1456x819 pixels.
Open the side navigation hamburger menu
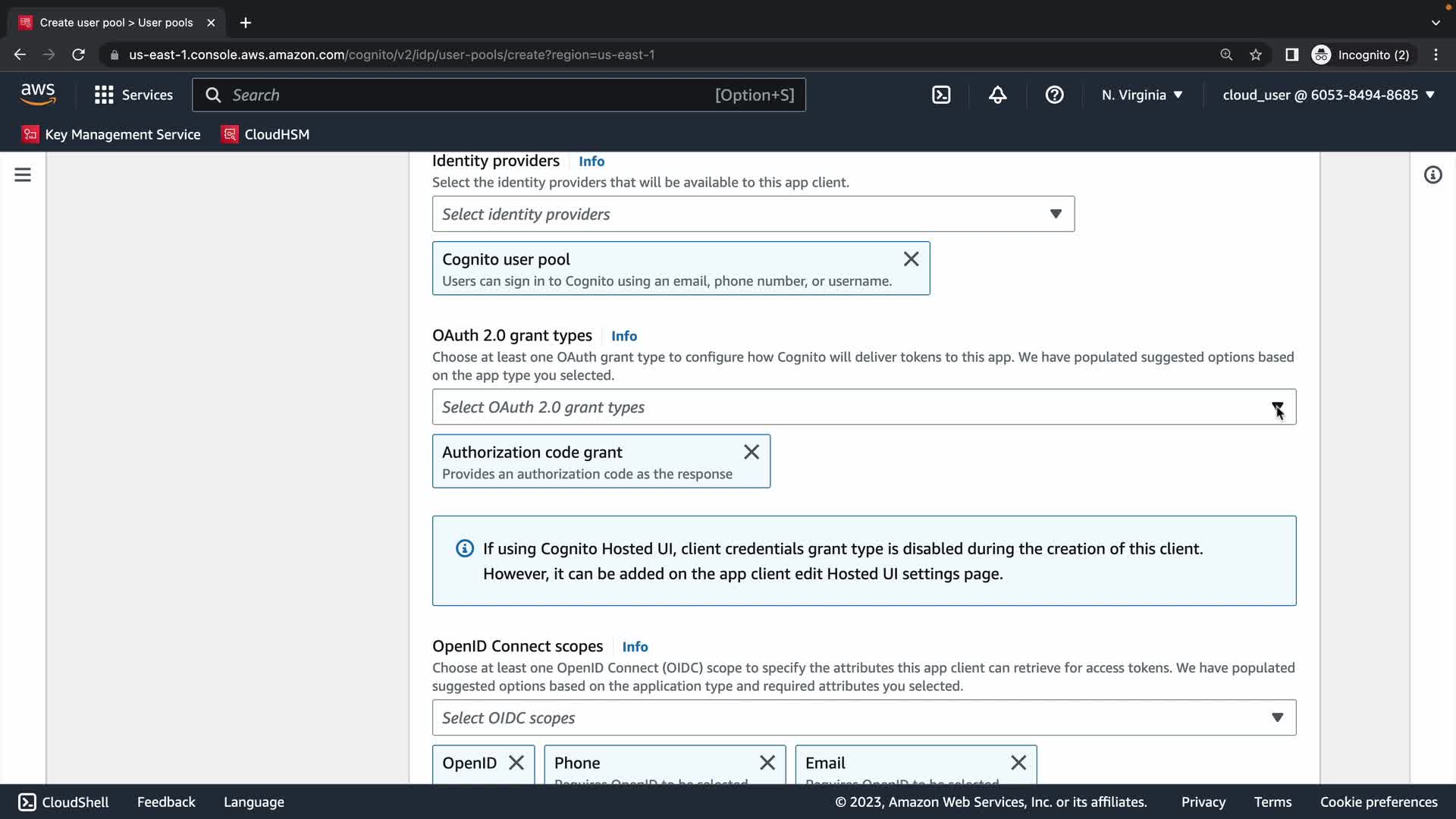coord(23,175)
